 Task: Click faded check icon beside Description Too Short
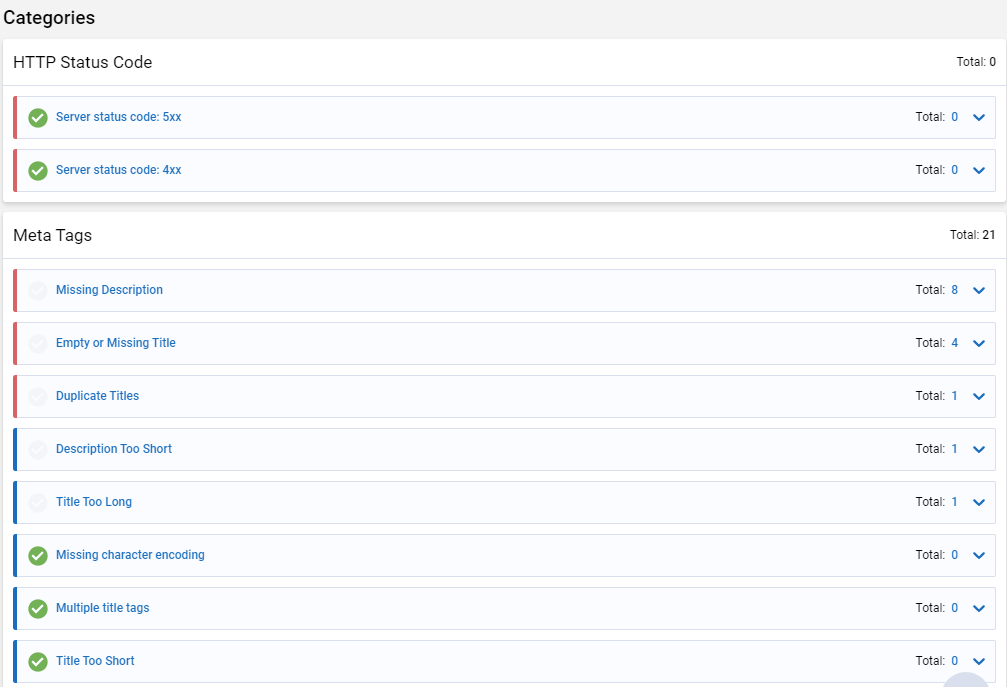click(x=38, y=449)
